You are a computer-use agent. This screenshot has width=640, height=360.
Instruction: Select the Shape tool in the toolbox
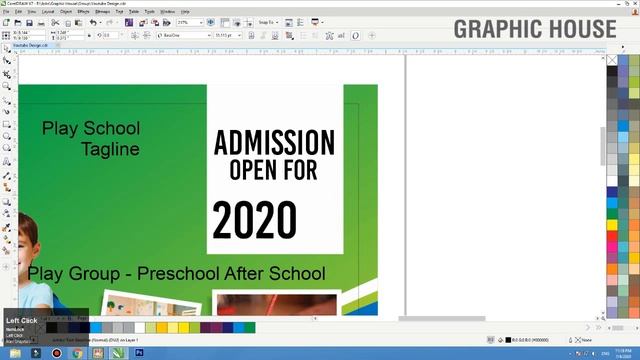pyautogui.click(x=7, y=61)
